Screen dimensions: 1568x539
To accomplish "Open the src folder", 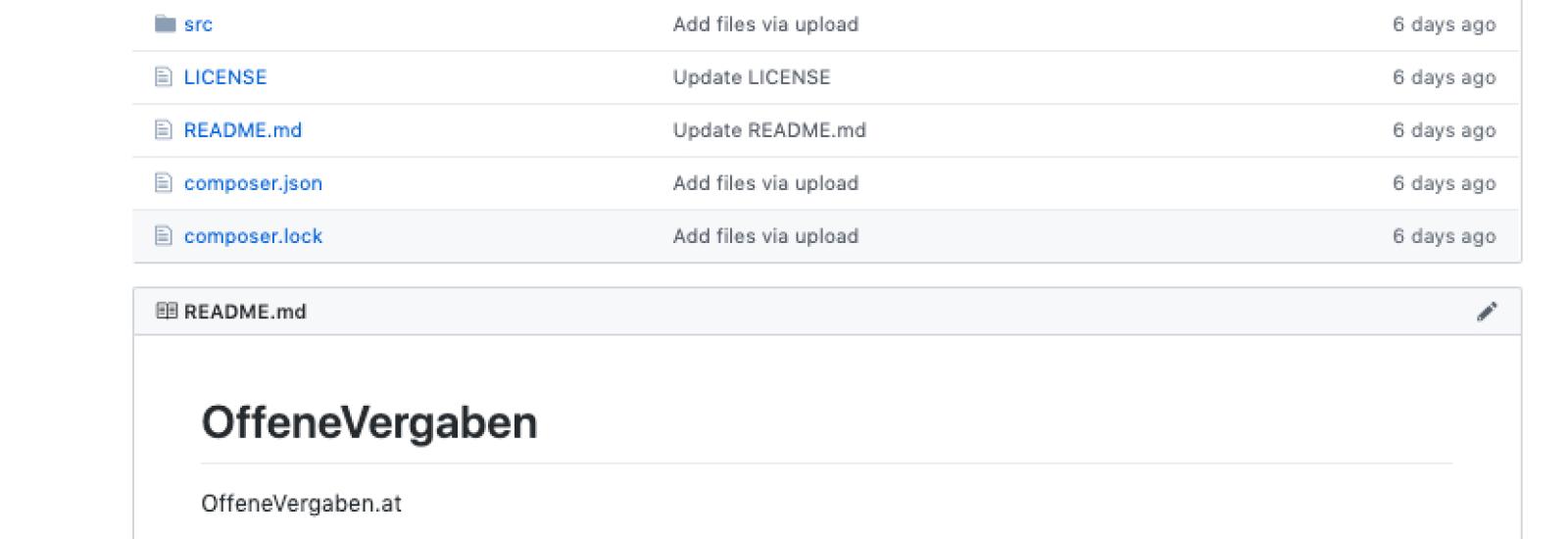I will [198, 24].
